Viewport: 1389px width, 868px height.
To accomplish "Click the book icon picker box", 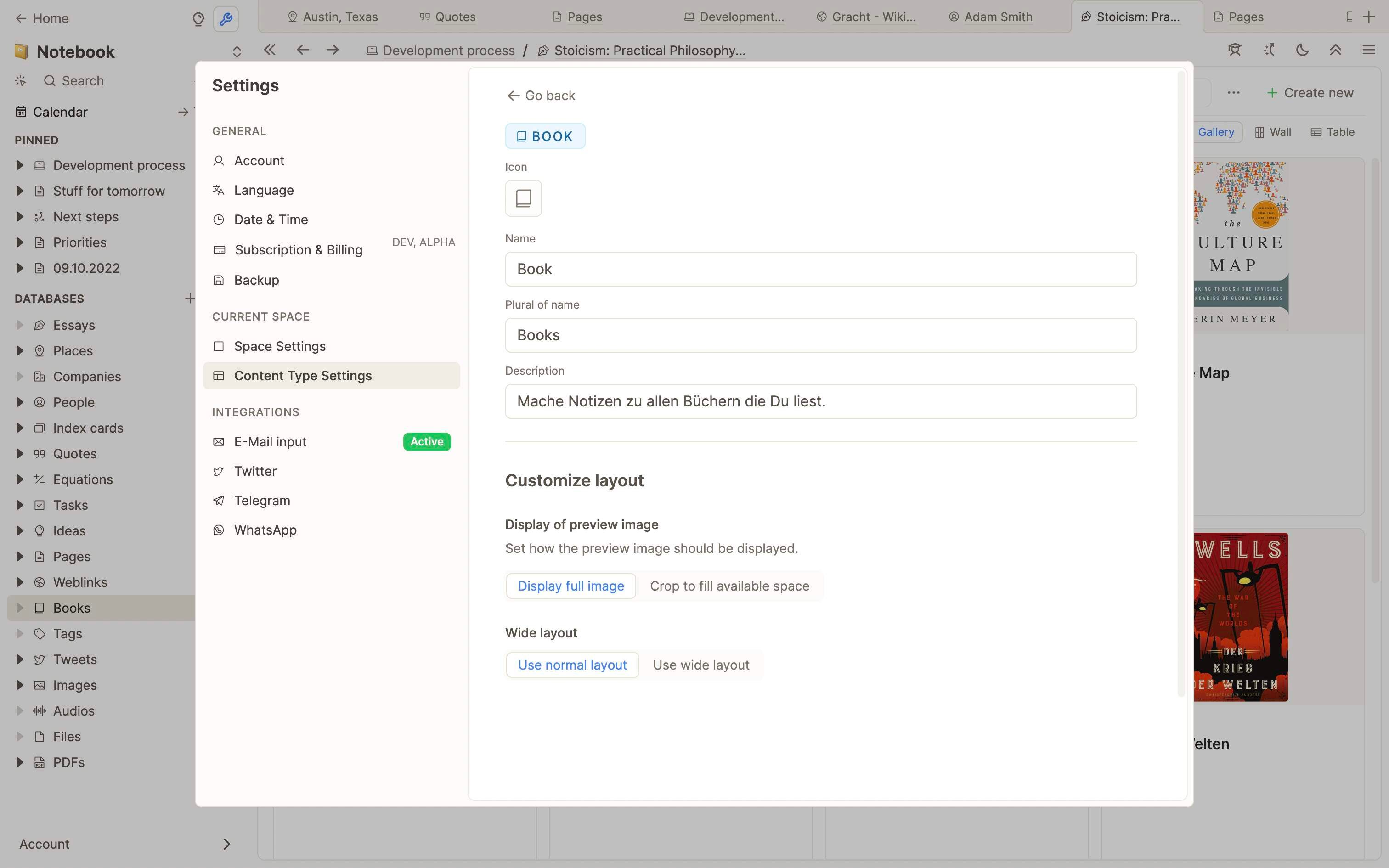I will pos(523,198).
